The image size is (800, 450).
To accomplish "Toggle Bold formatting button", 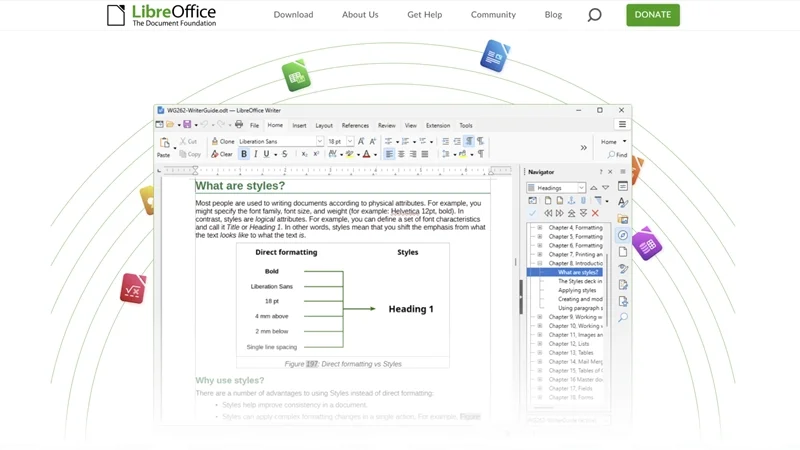I will coord(244,154).
